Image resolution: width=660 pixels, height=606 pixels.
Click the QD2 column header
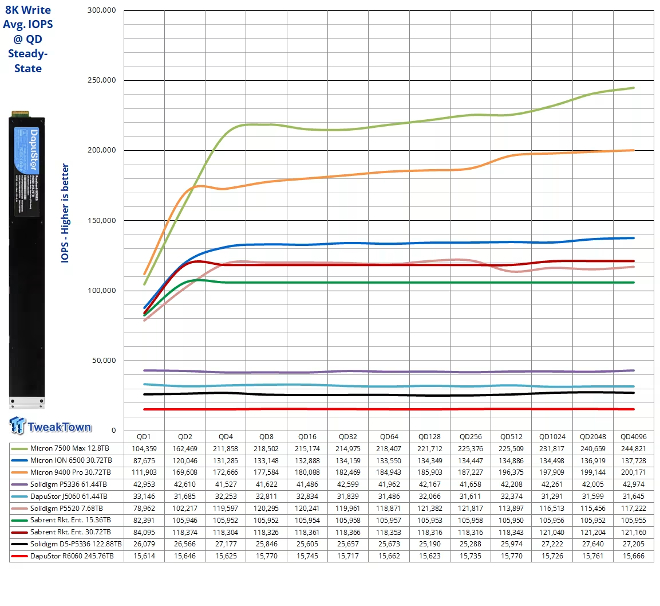[x=185, y=437]
